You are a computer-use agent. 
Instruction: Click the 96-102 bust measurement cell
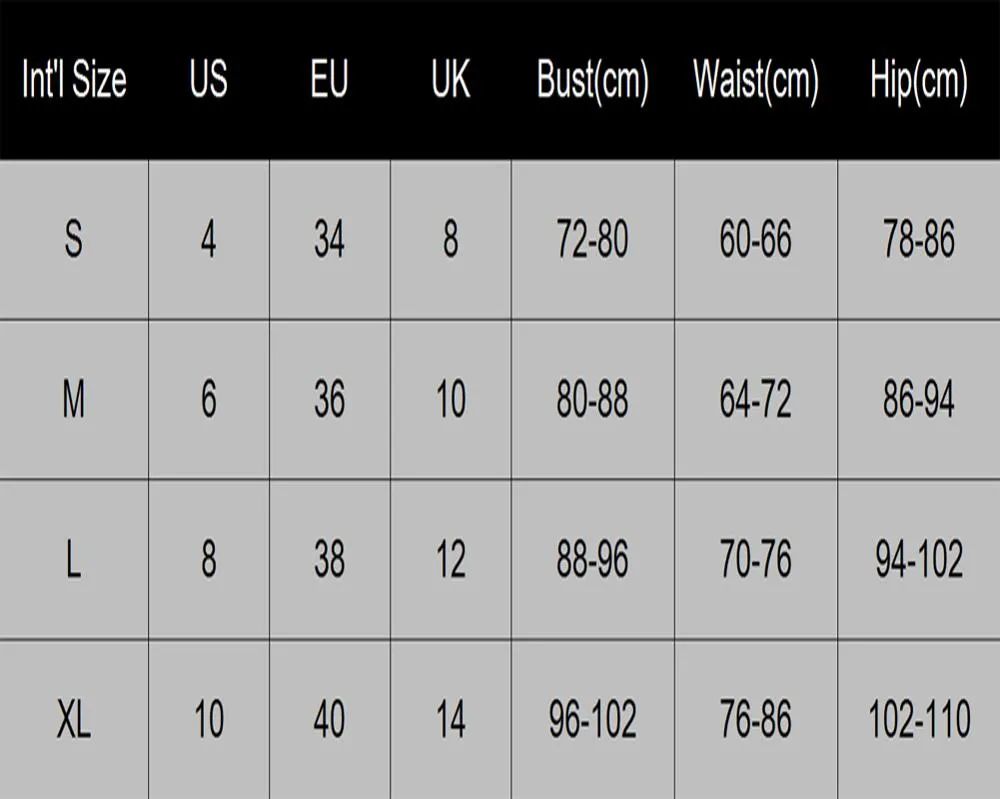tap(592, 720)
